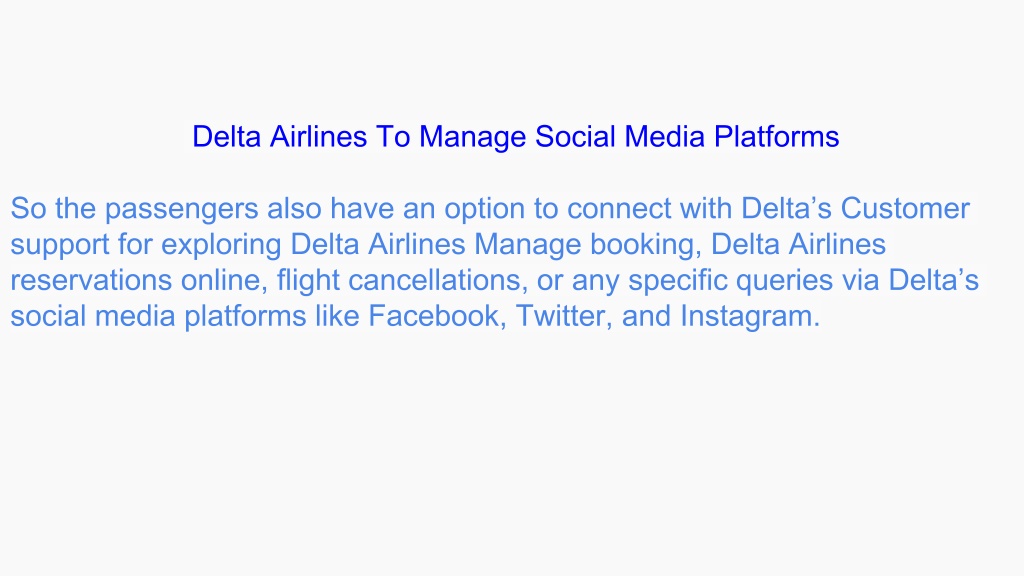
Task: Click the word "Delta" starting the title
Action: coord(227,137)
